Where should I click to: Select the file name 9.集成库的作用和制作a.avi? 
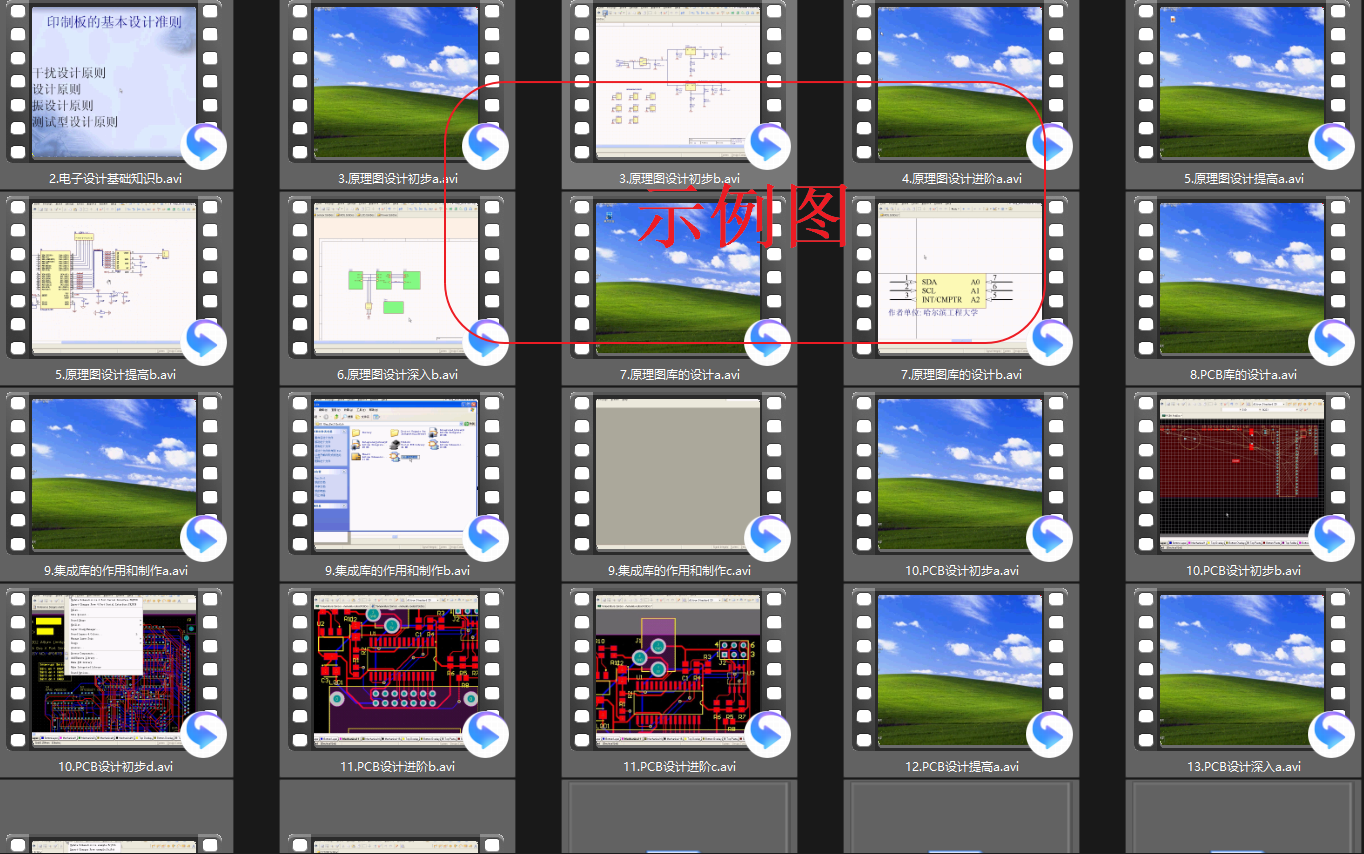coord(116,571)
